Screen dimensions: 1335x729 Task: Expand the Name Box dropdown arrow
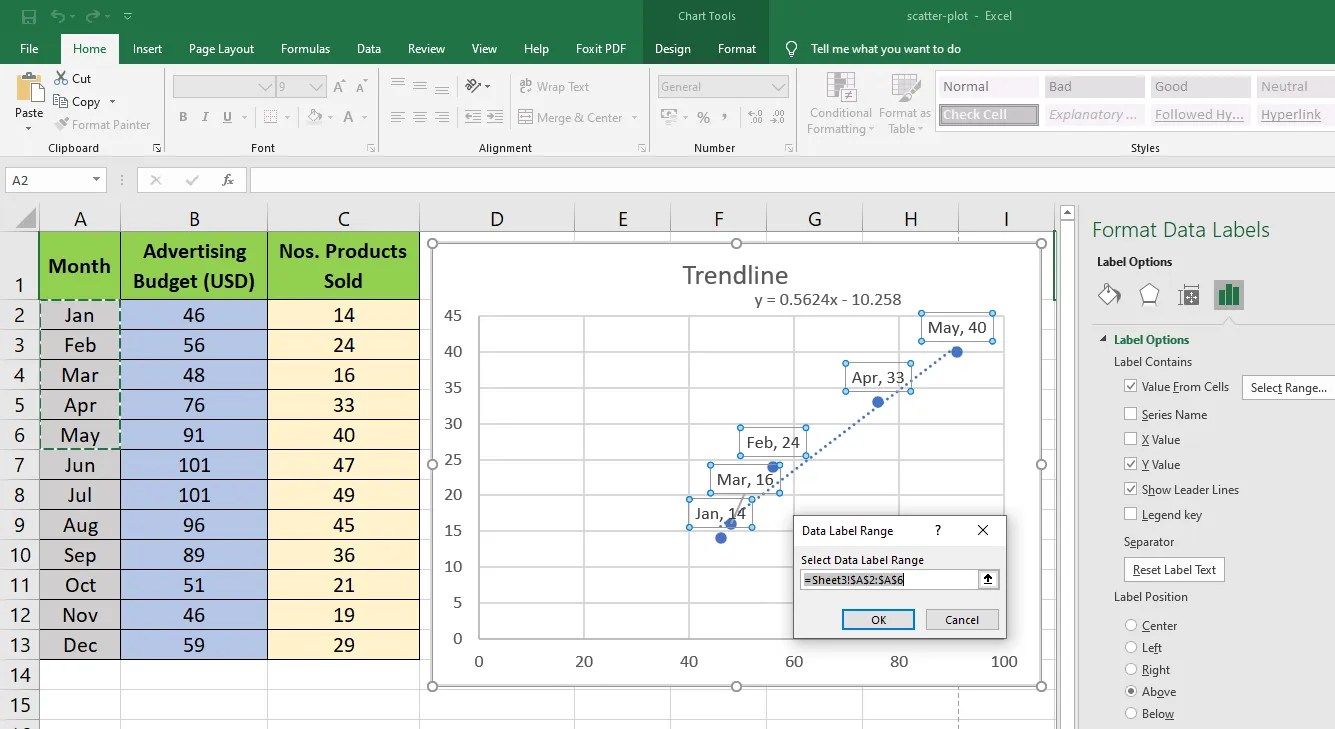pyautogui.click(x=97, y=180)
